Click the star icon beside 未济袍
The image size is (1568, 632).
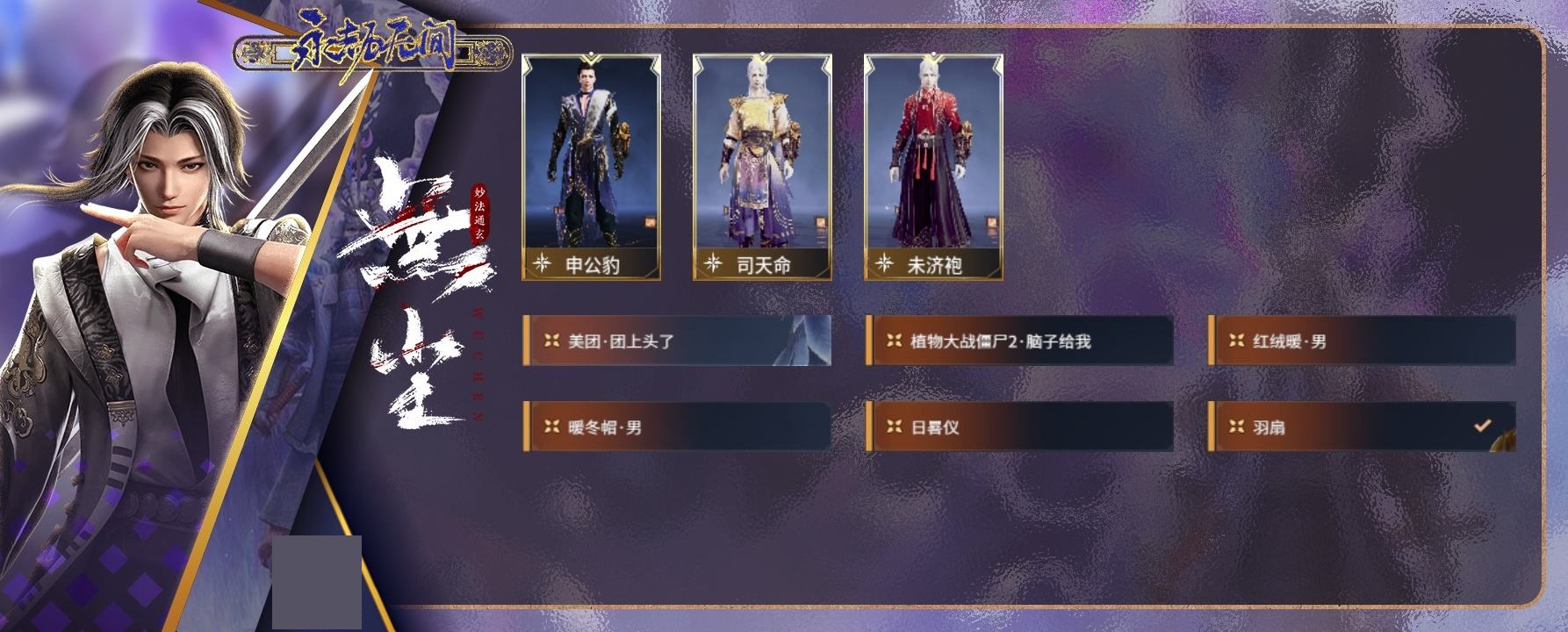[884, 263]
